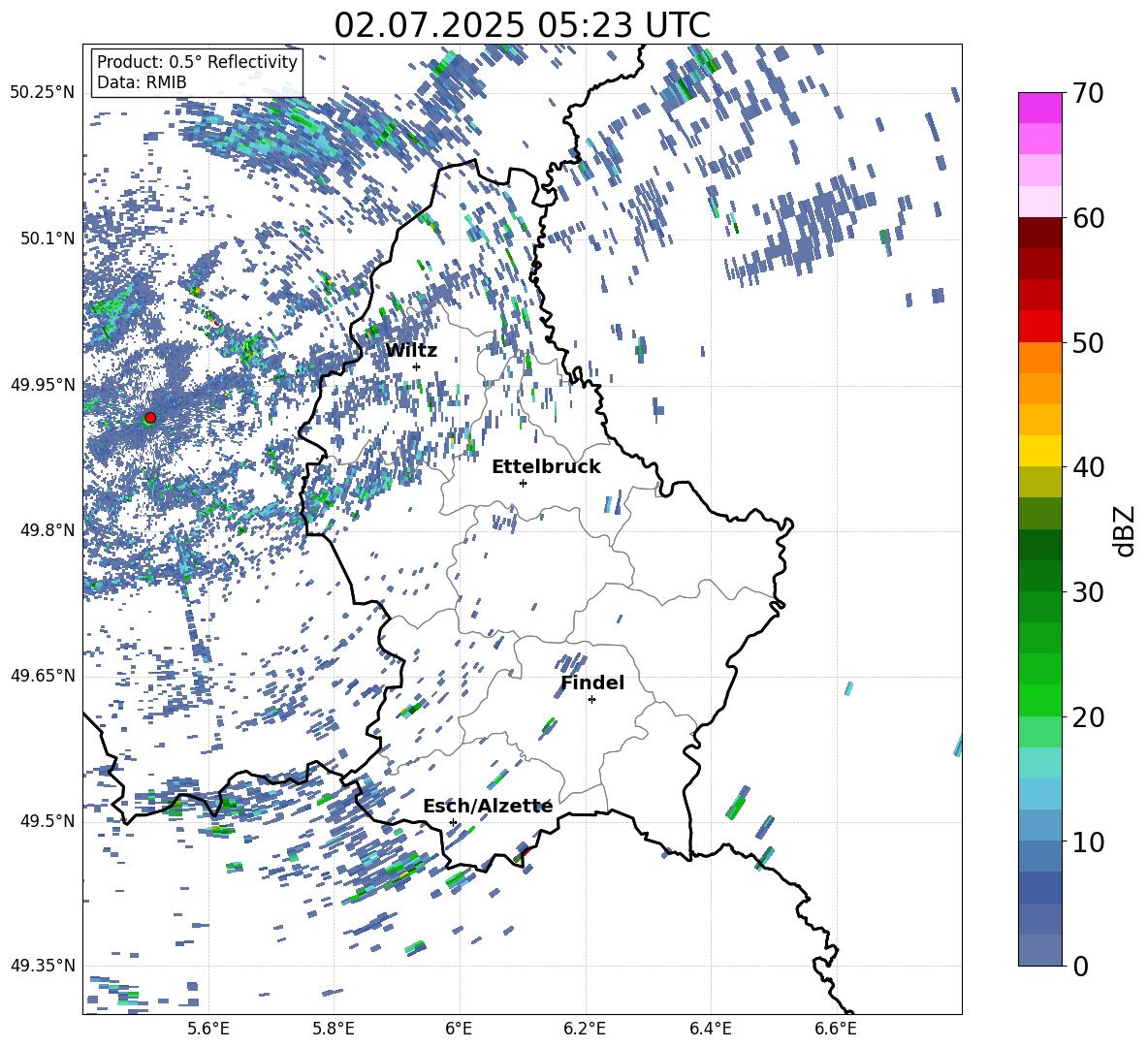The image size is (1148, 1048).
Task: Click the cross marker below Esch/Alzette
Action: tap(453, 822)
